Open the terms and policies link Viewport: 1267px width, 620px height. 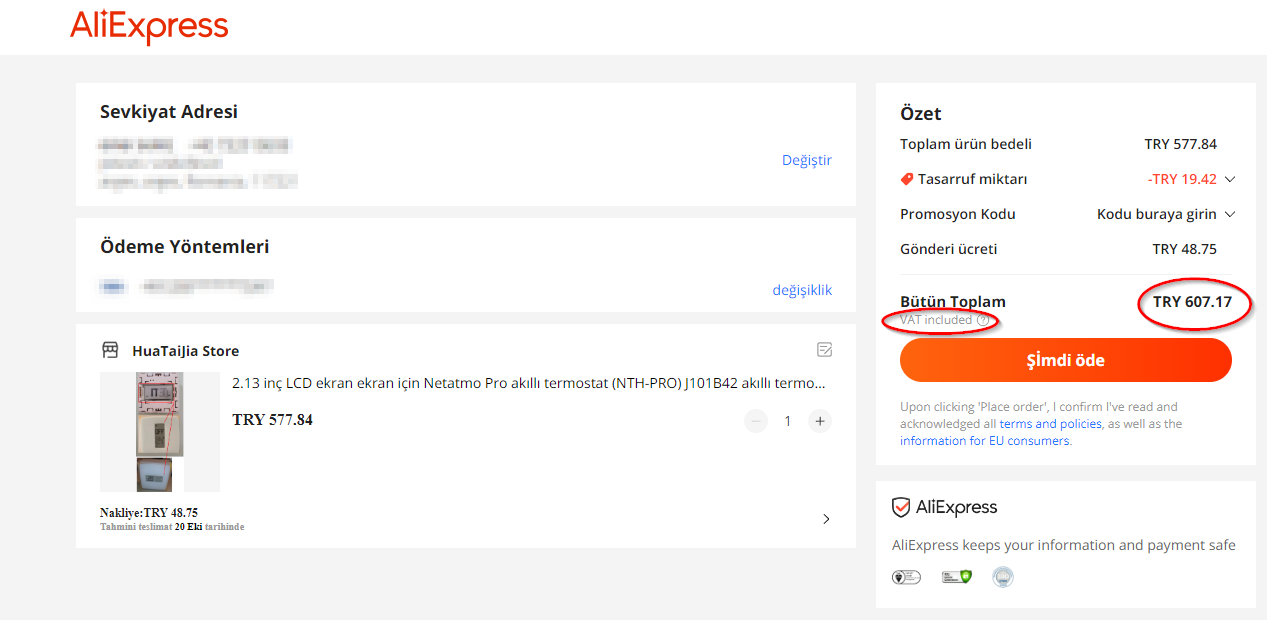coord(1050,424)
